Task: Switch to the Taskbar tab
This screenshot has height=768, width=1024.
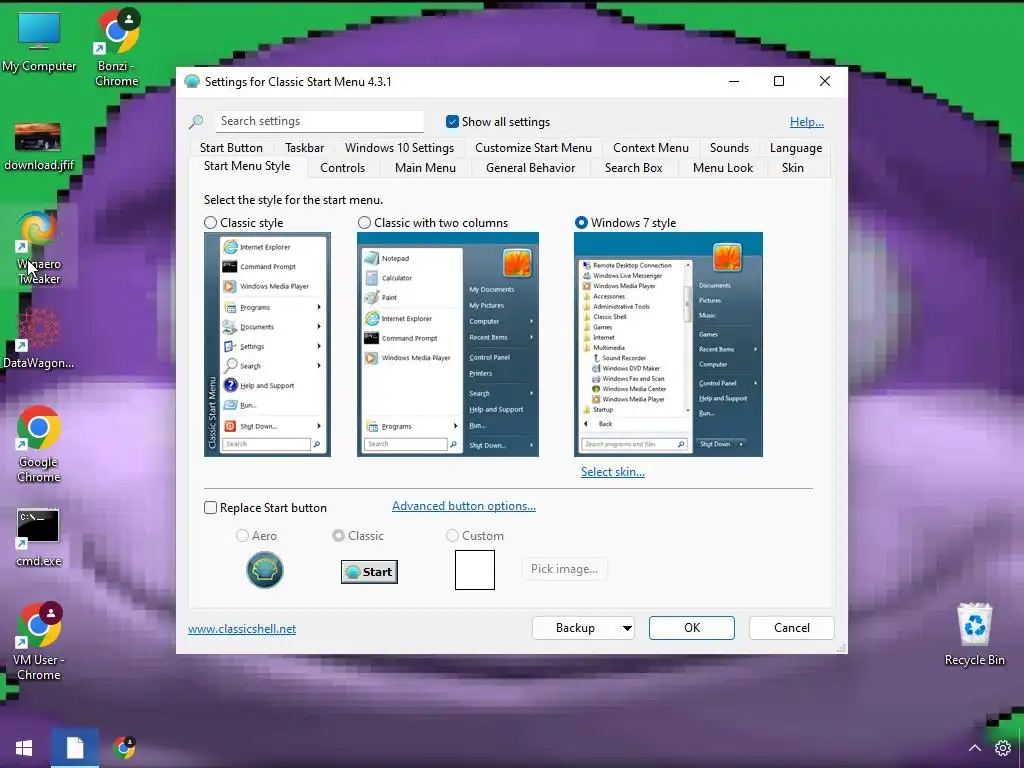Action: [x=304, y=148]
